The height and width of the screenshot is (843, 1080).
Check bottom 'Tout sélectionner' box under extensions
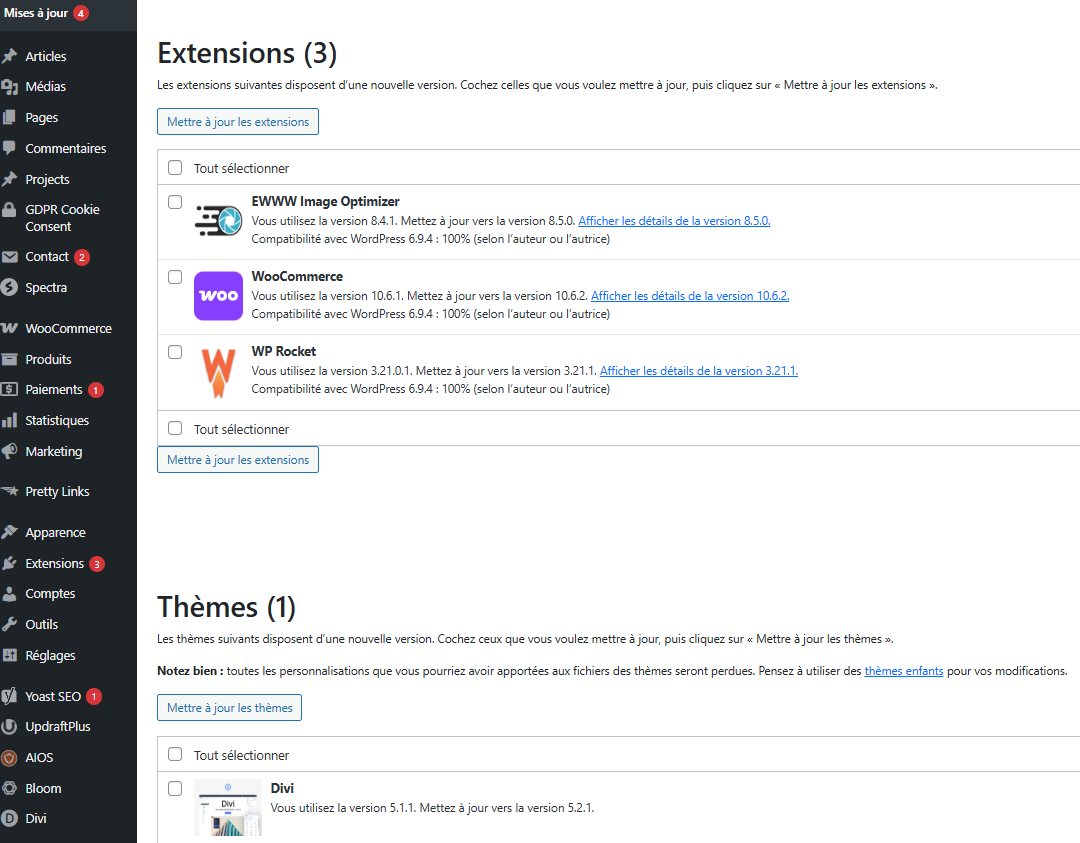click(x=175, y=428)
